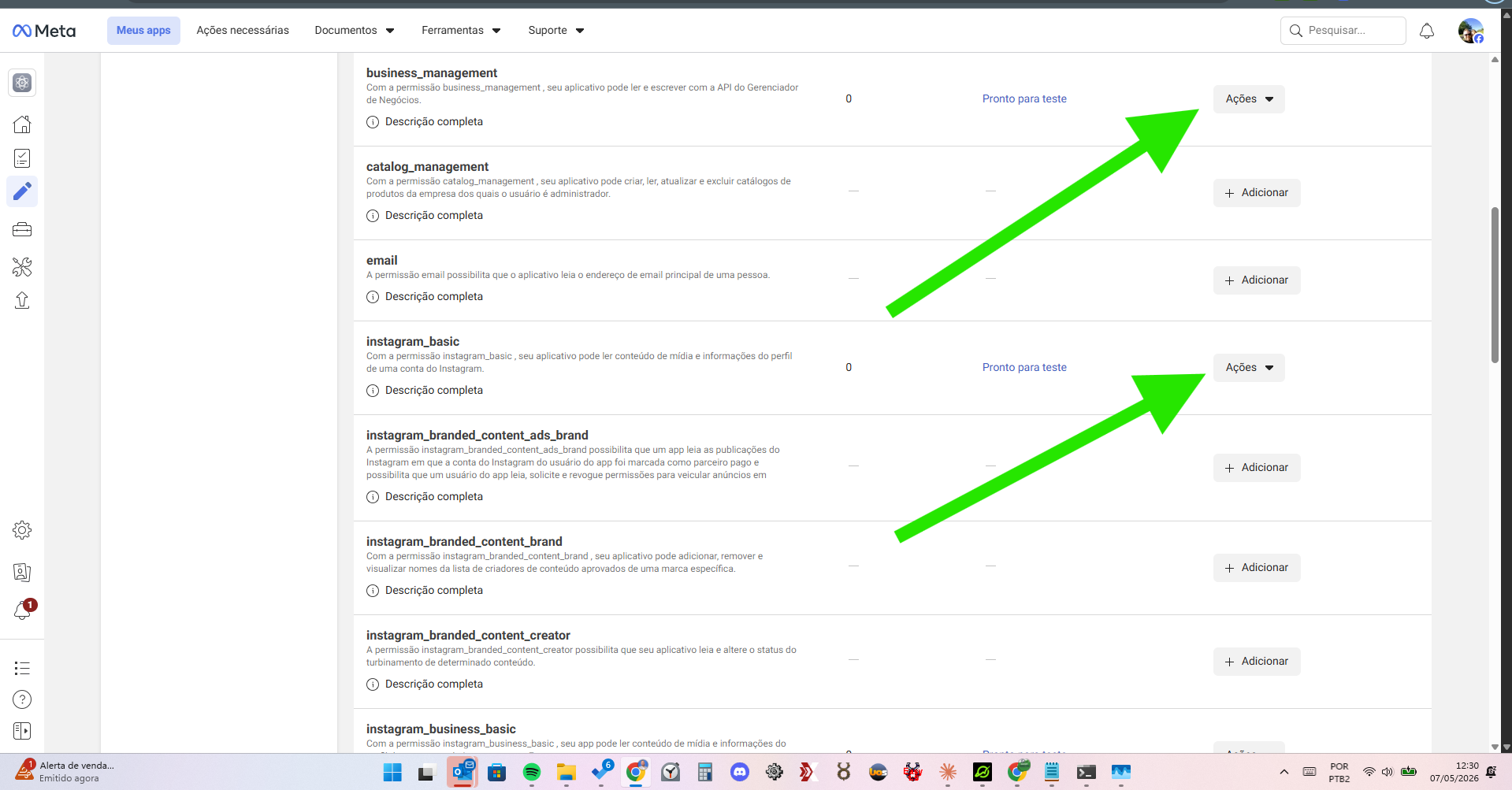Open Discord from the taskbar

click(x=740, y=773)
